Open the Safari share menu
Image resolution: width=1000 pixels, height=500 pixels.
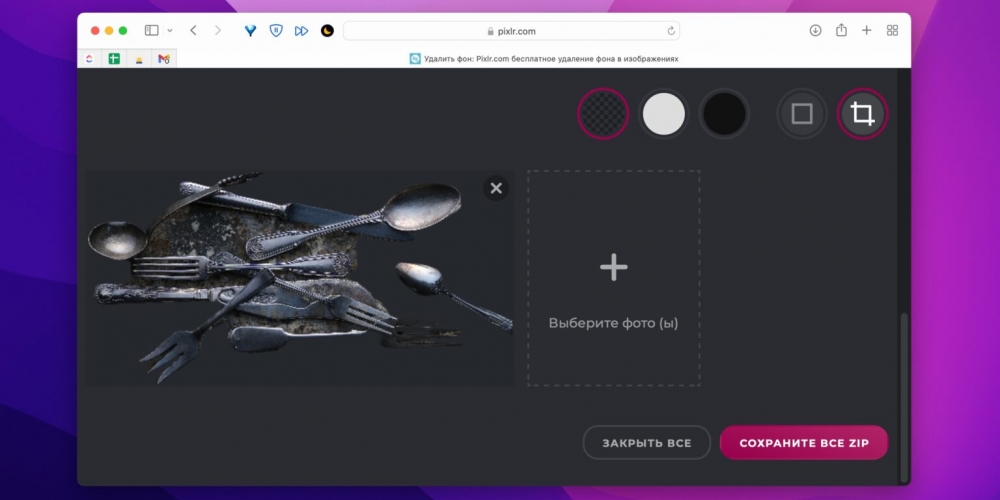[841, 30]
